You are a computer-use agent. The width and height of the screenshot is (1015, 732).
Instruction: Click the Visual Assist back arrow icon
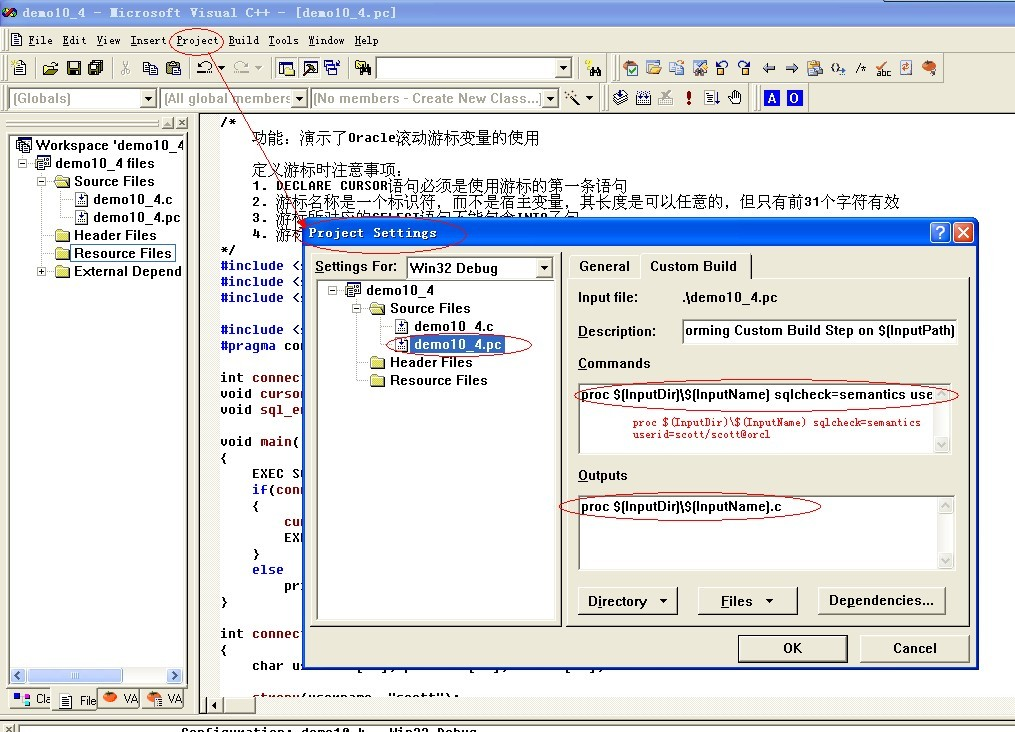pyautogui.click(x=768, y=68)
